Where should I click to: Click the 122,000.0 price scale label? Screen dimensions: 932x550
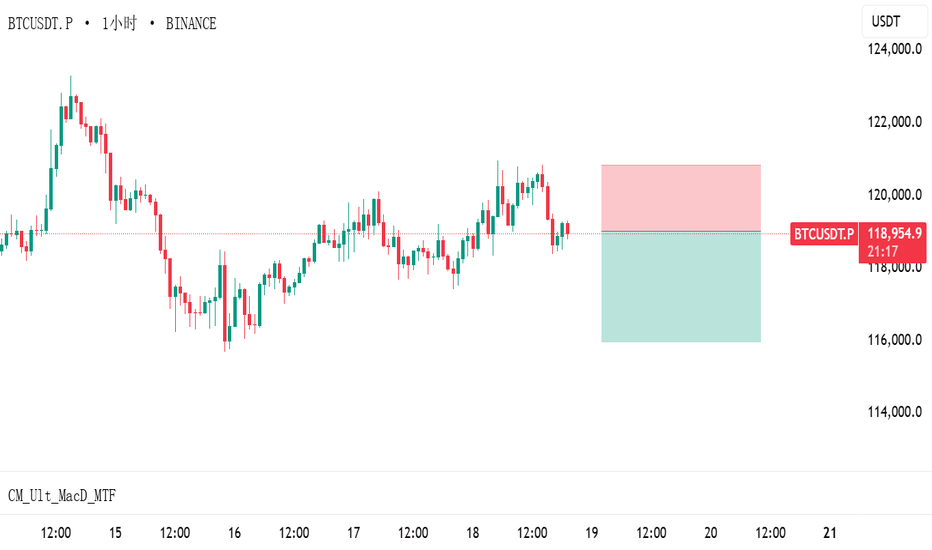pyautogui.click(x=895, y=122)
